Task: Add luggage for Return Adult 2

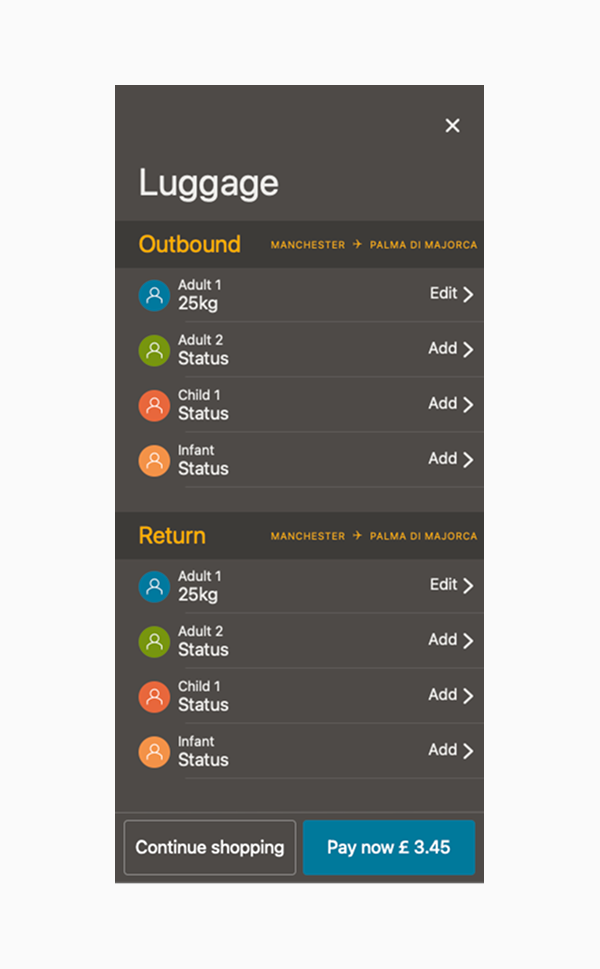Action: click(450, 640)
